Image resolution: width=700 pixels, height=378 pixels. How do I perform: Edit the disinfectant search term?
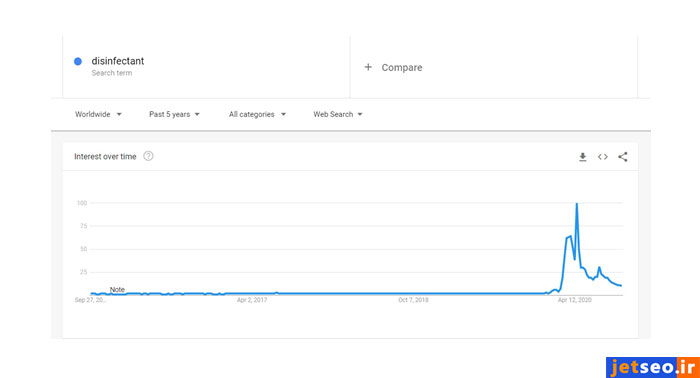click(118, 61)
